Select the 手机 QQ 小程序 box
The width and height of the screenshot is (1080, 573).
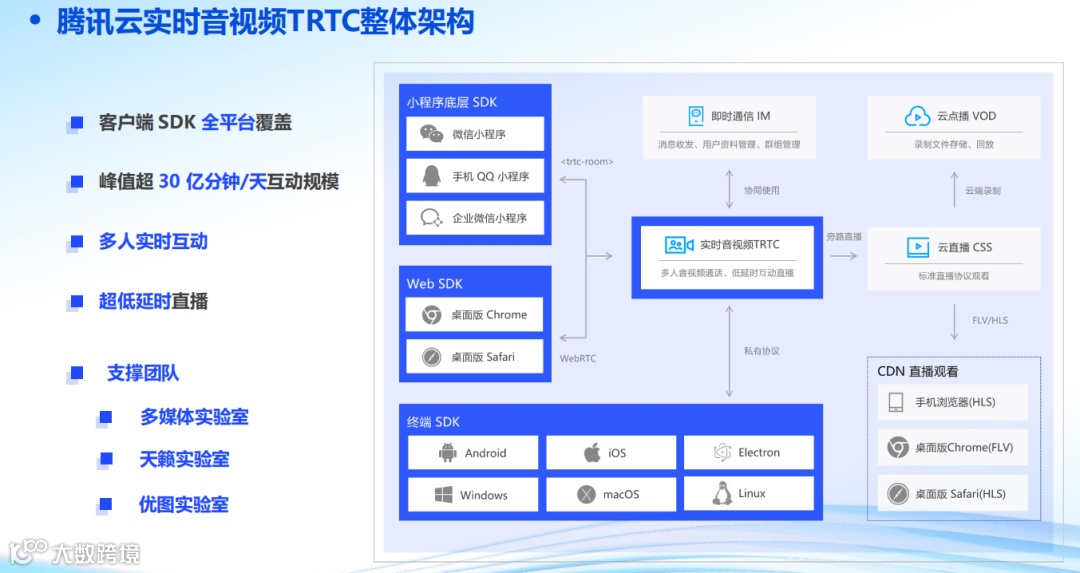[475, 176]
